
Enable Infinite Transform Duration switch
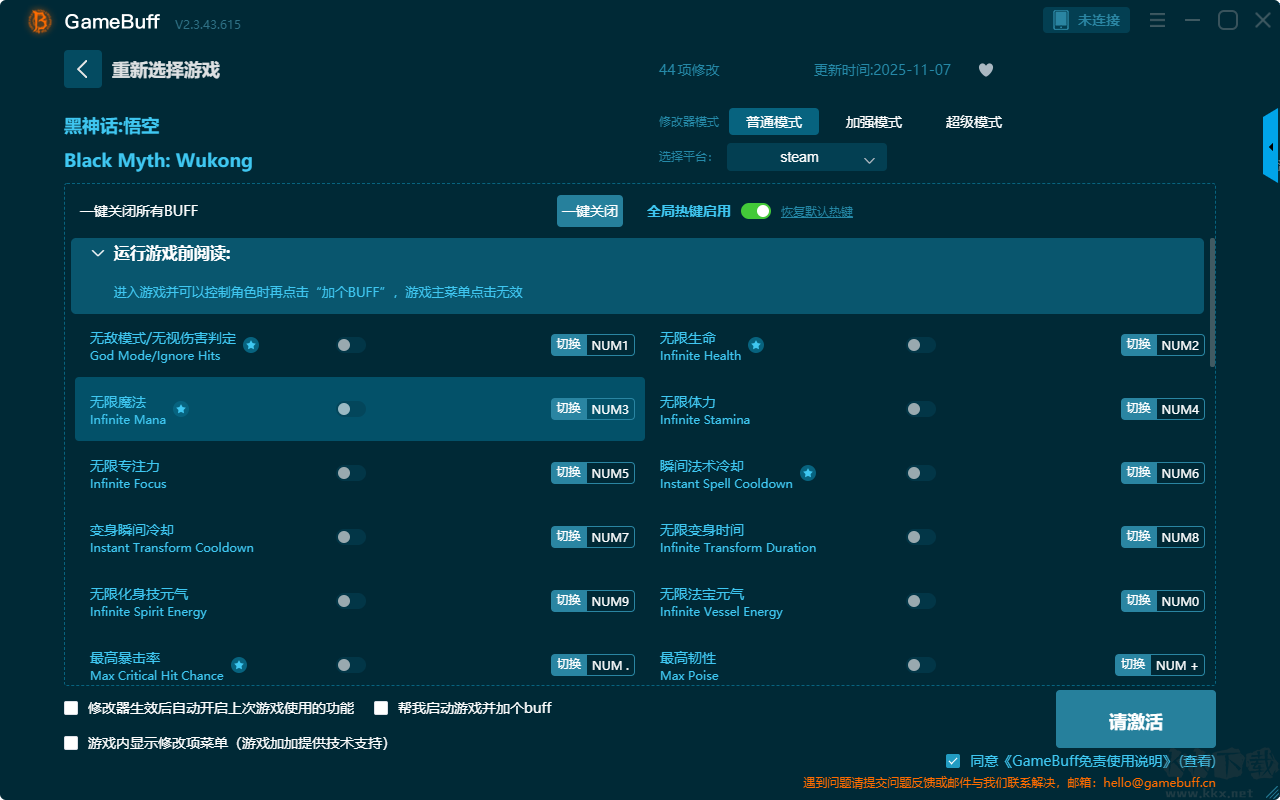(x=921, y=537)
